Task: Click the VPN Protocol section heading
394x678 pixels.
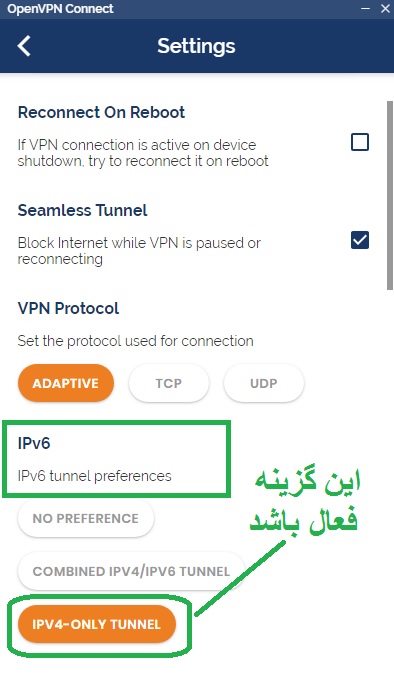Action: click(68, 308)
